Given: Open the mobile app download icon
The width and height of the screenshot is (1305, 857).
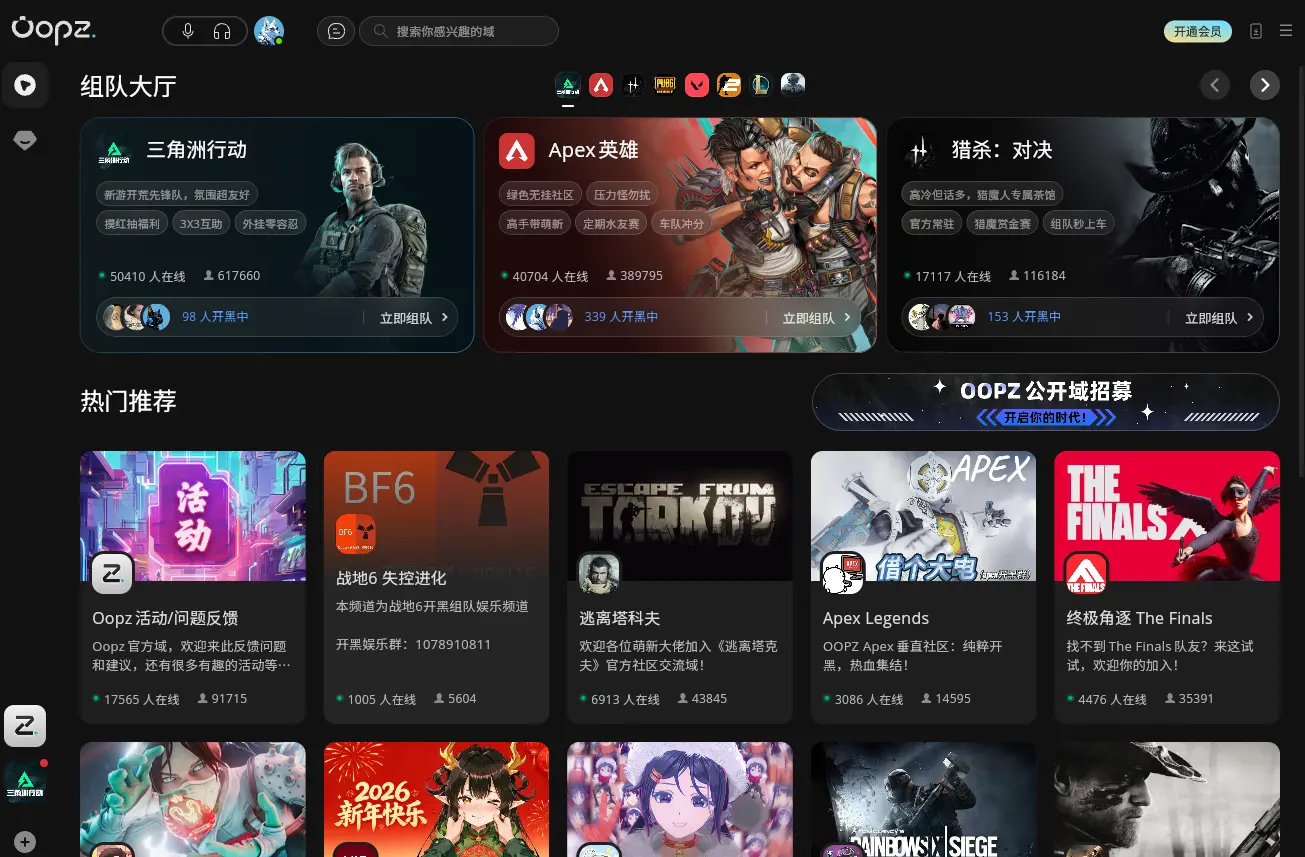Looking at the screenshot, I should pyautogui.click(x=1256, y=31).
